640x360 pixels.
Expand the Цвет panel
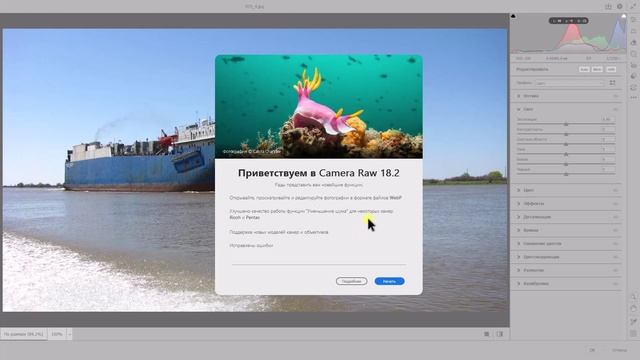pos(519,190)
